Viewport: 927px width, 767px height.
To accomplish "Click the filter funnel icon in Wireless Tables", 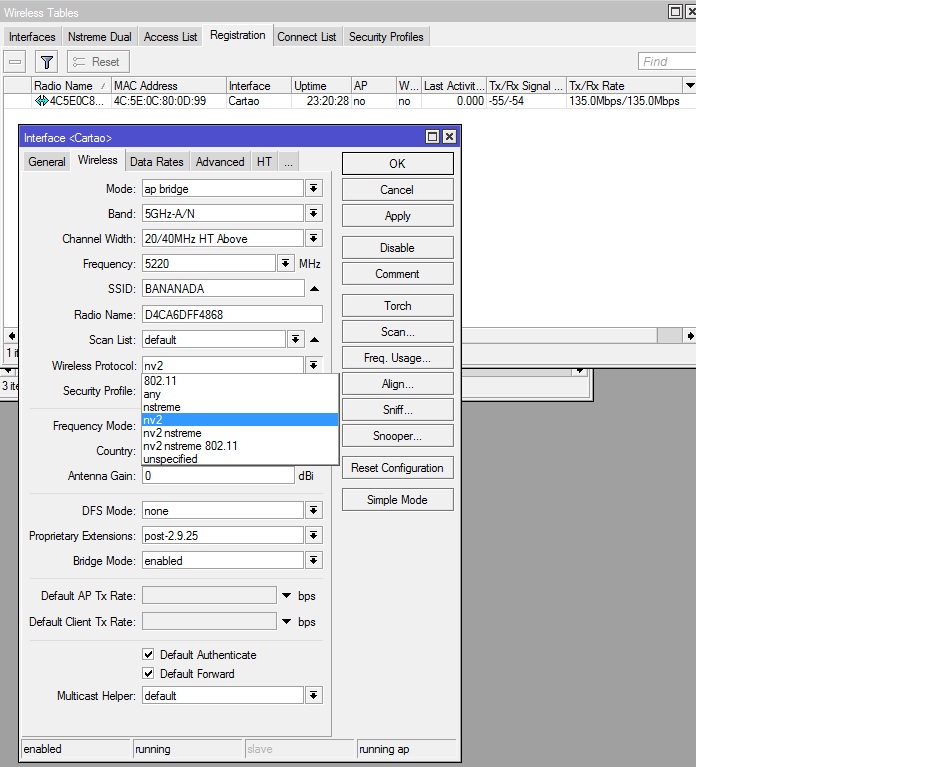I will tap(47, 62).
